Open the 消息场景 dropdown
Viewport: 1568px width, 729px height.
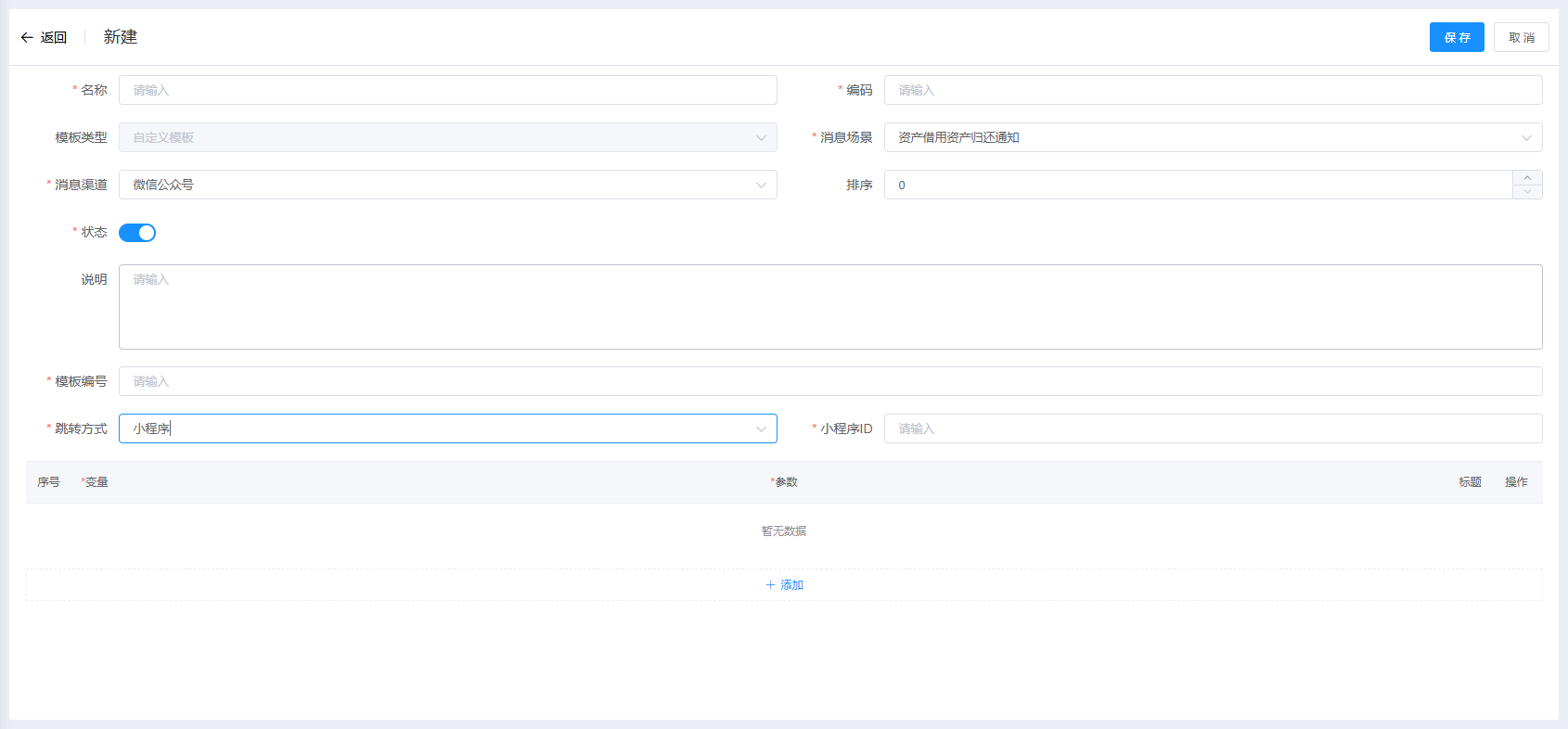(x=1212, y=137)
